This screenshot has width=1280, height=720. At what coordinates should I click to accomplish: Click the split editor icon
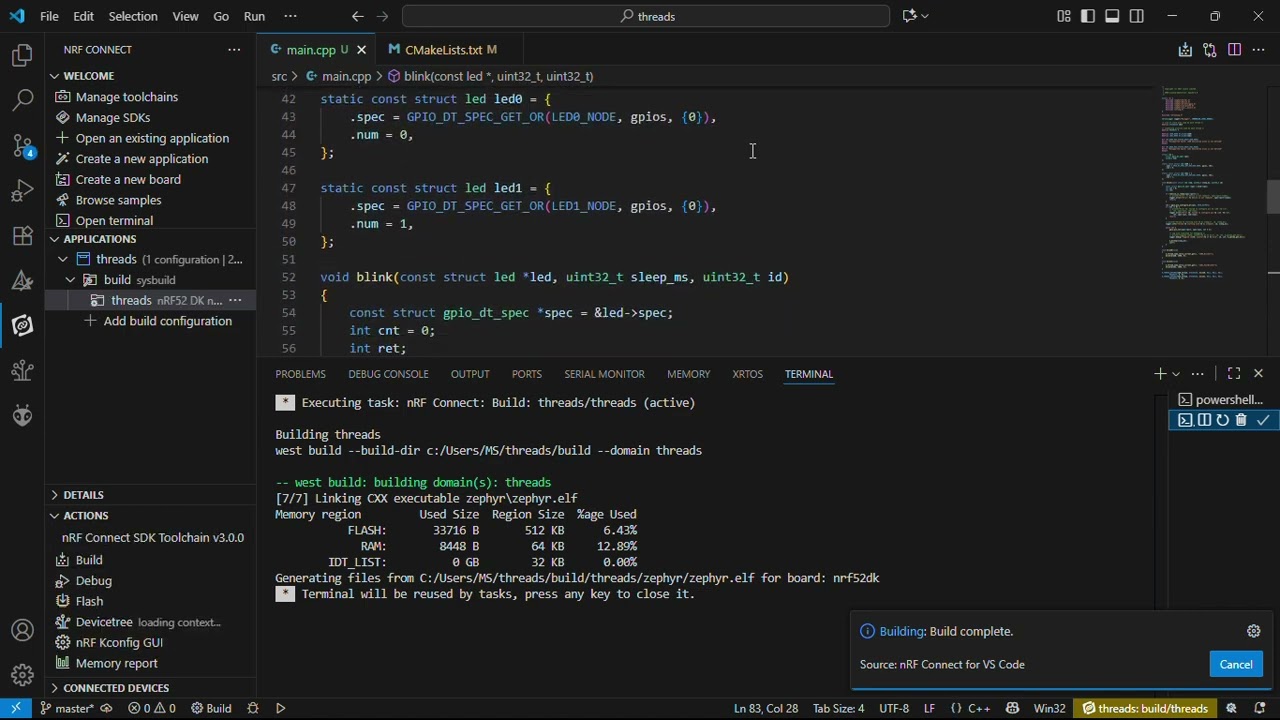coord(1234,50)
